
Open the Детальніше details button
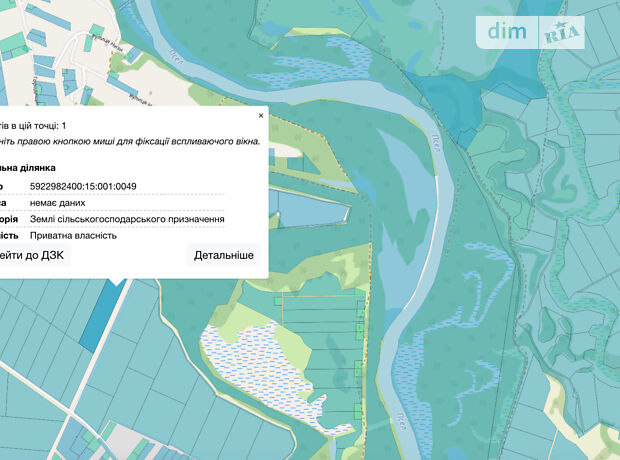pos(223,255)
